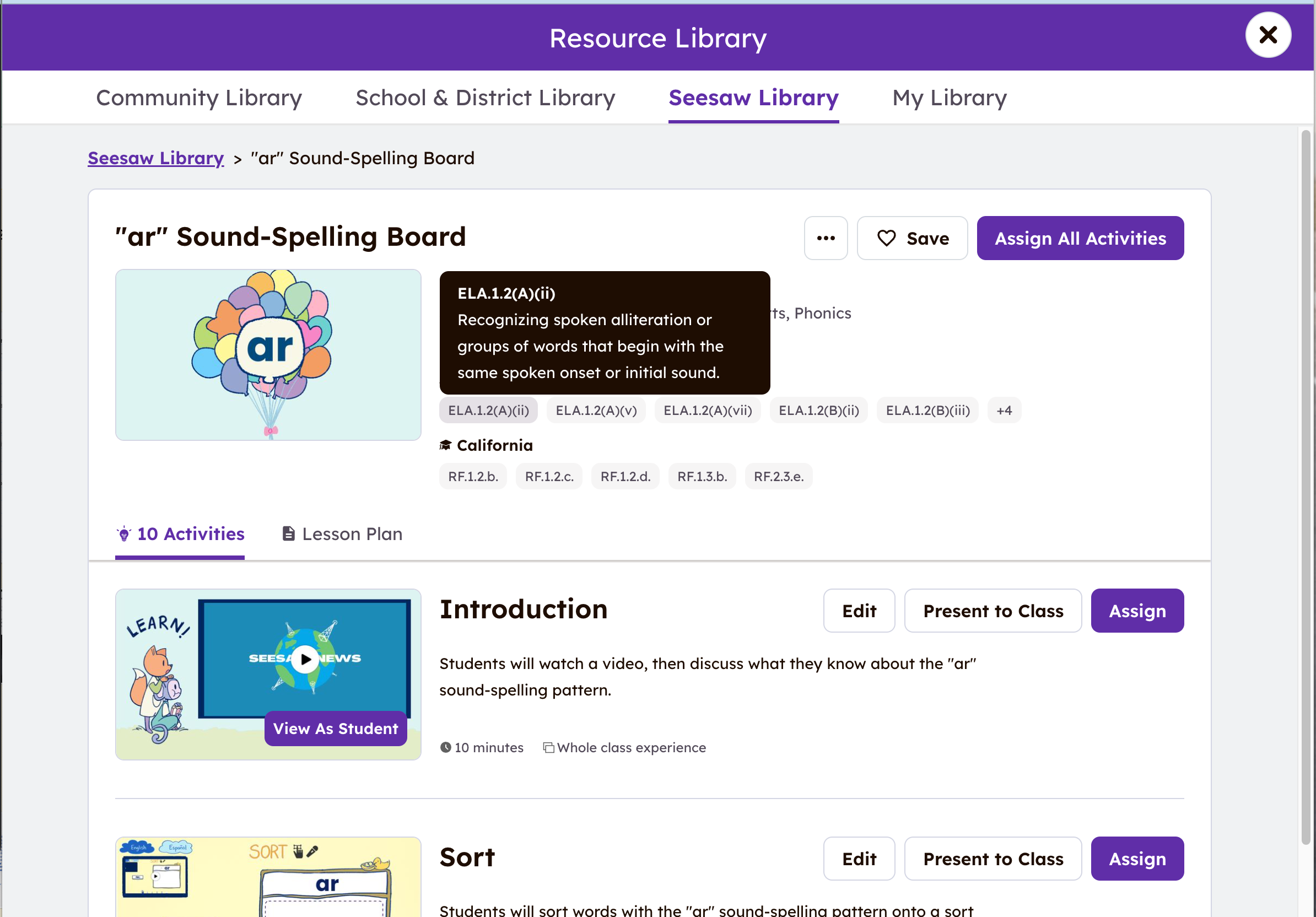Image resolution: width=1316 pixels, height=917 pixels.
Task: Open the three-dots more options menu
Action: [826, 238]
